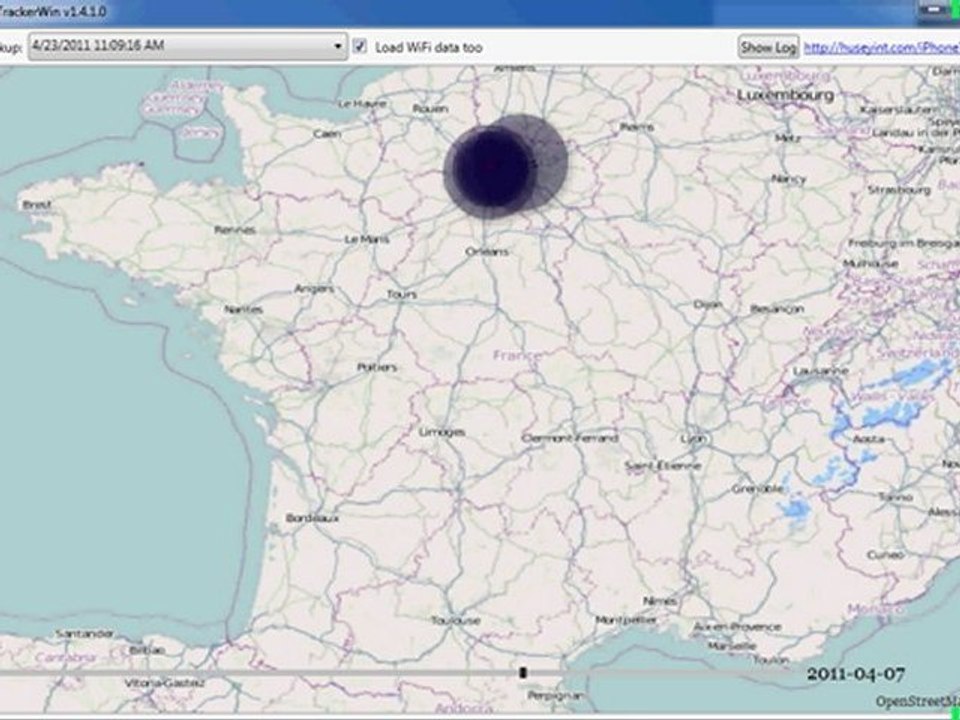
Task: Toggle the Load WiFi data too checkbox
Action: 360,47
